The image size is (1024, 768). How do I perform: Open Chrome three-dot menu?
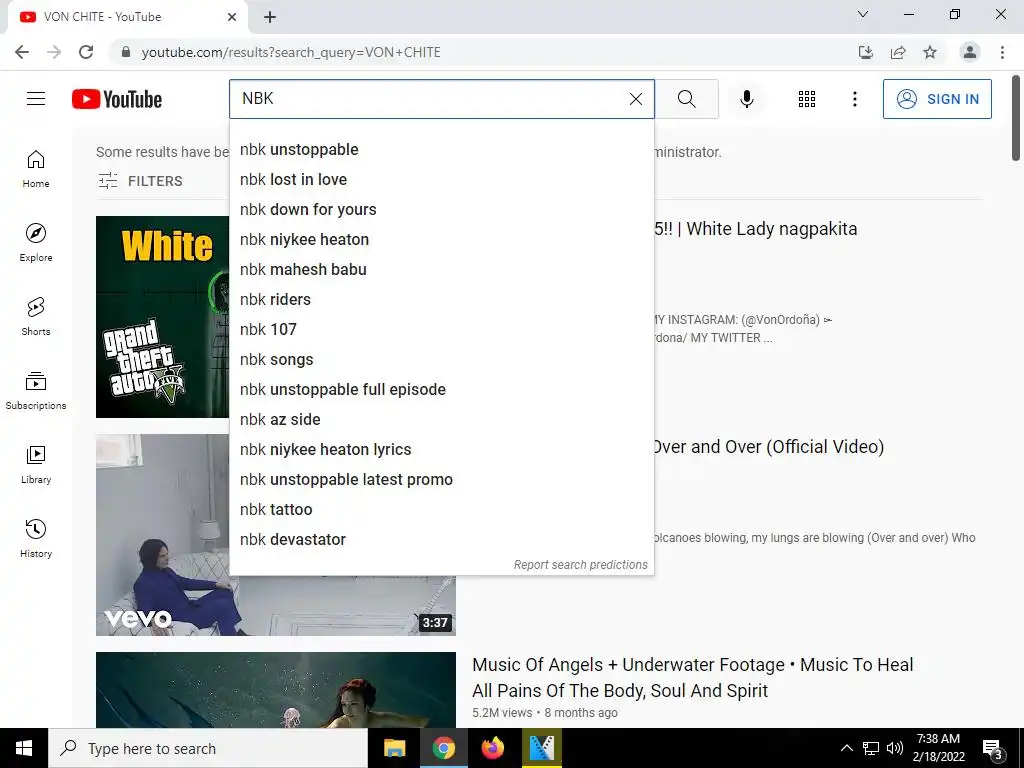point(1002,52)
